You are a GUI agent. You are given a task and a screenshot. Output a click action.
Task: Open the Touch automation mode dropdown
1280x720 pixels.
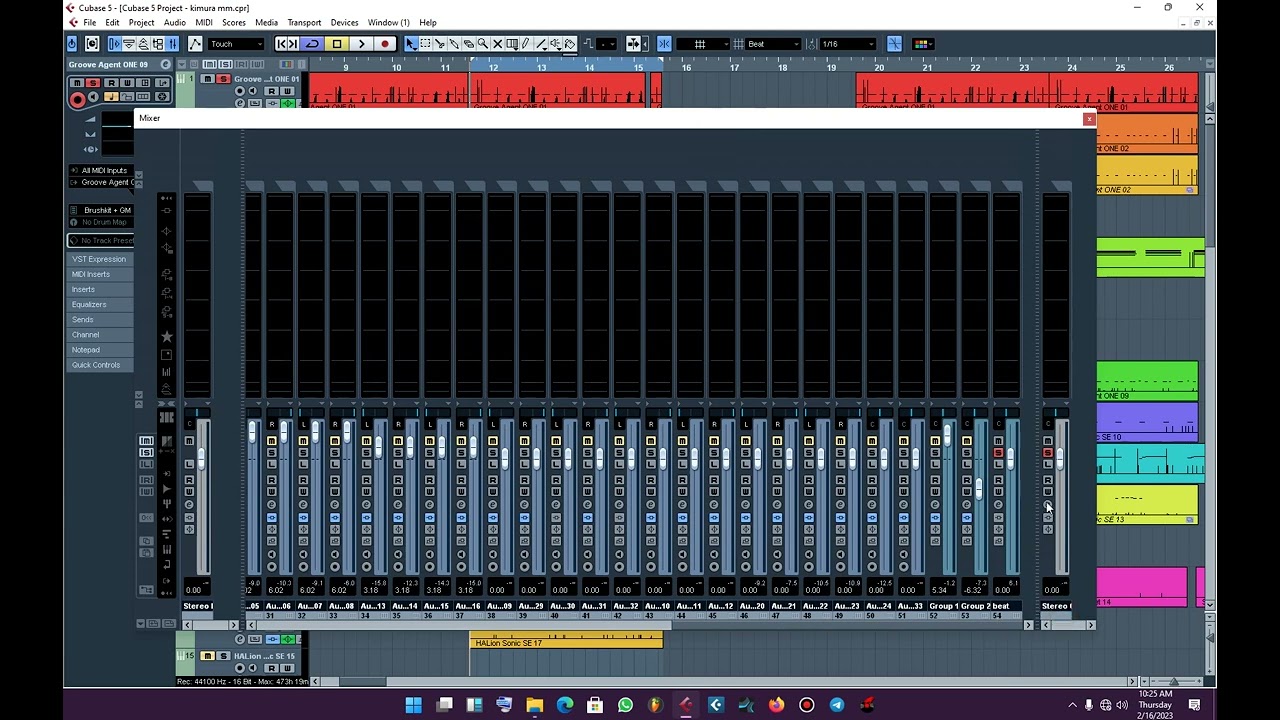tap(237, 44)
